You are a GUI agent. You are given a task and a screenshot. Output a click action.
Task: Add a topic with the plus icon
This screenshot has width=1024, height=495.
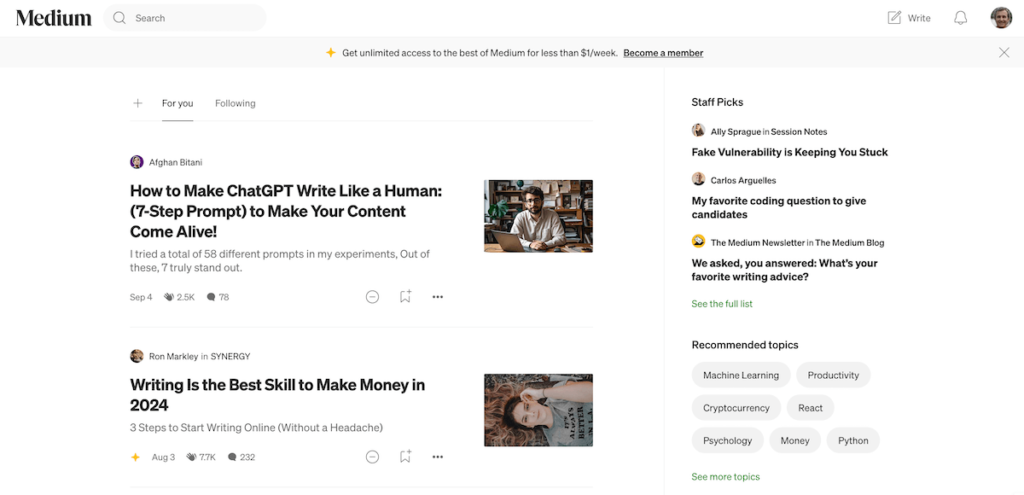(x=138, y=103)
